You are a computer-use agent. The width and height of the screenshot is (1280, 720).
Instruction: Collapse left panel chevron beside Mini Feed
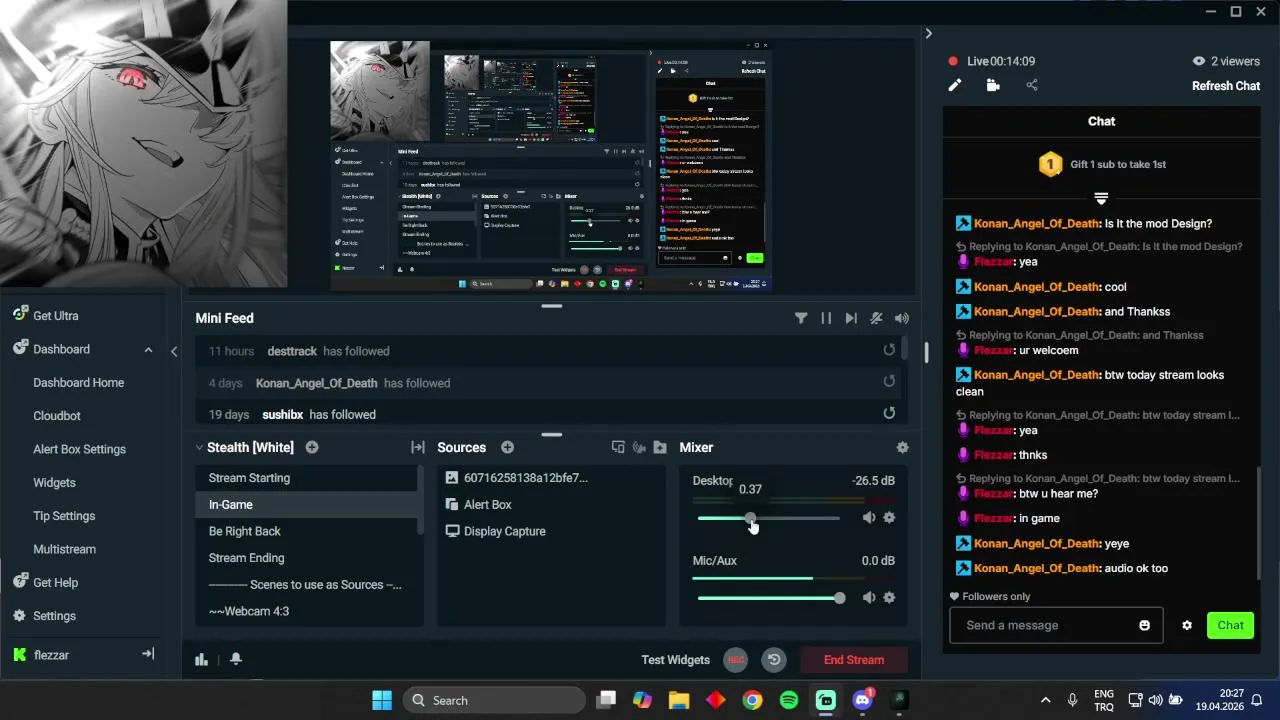pos(174,351)
